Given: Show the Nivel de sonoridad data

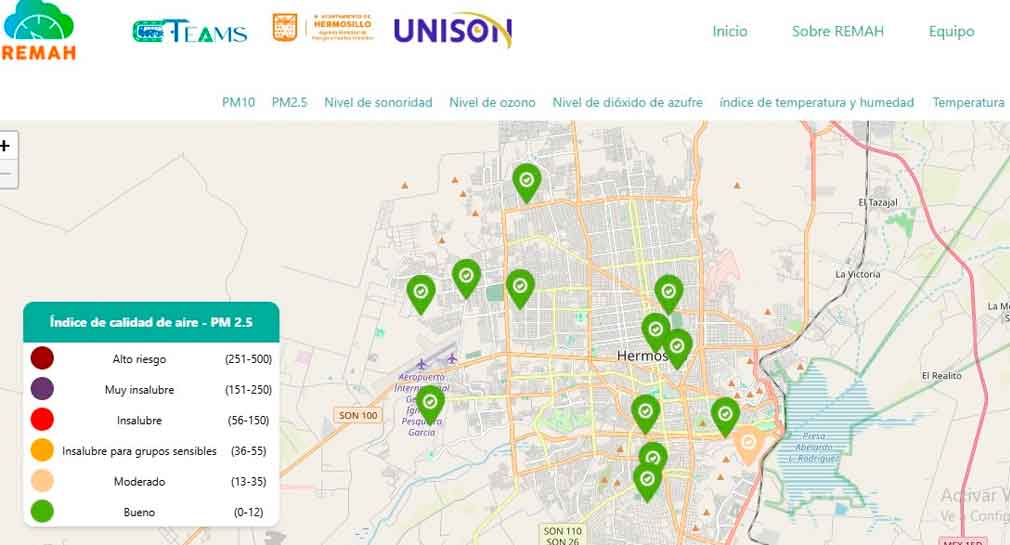Looking at the screenshot, I should (378, 102).
